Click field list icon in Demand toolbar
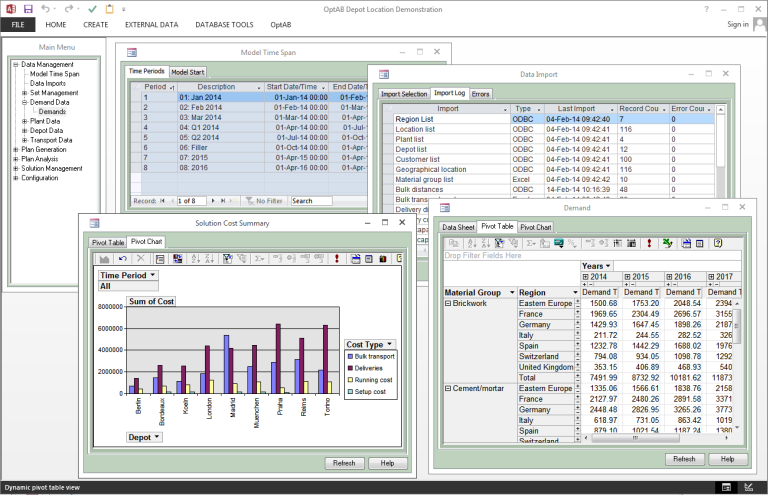768x495 pixels. tap(686, 243)
